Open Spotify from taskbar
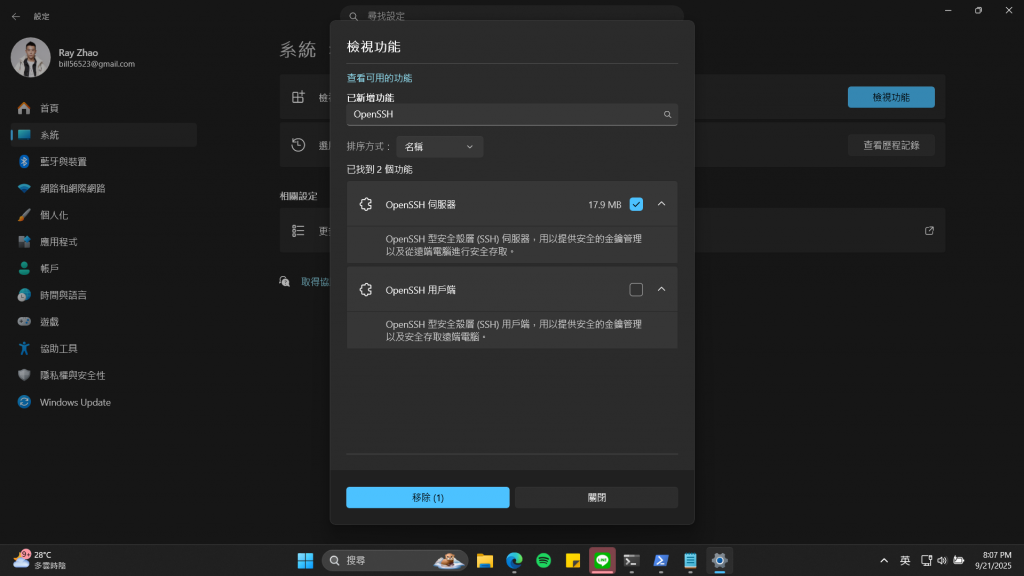 pos(543,560)
